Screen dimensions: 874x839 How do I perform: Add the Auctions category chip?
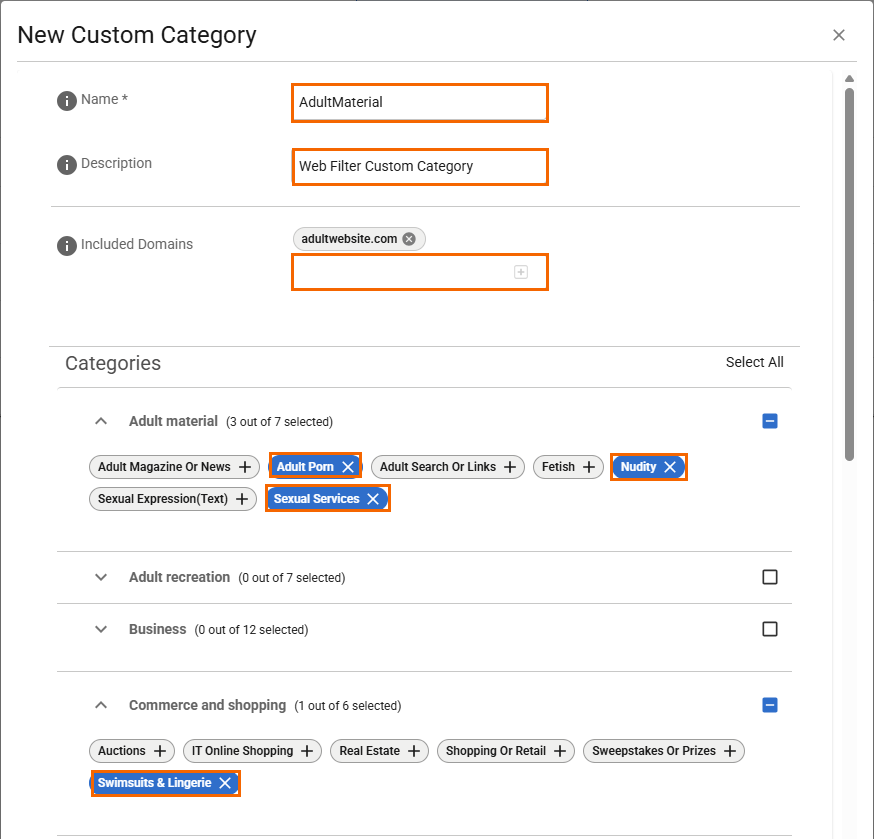coord(160,751)
